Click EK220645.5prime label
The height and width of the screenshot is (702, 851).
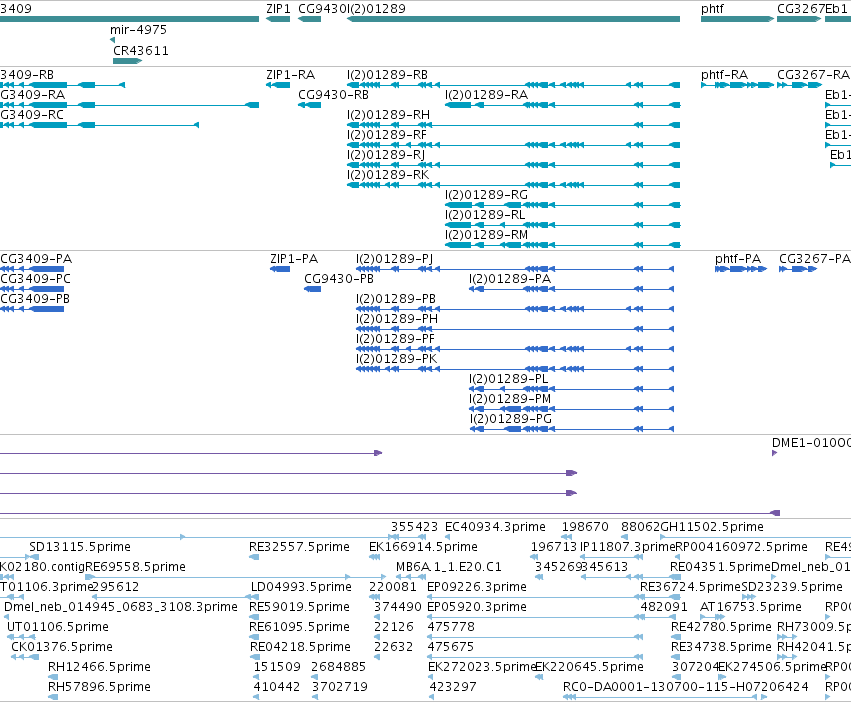pos(589,668)
